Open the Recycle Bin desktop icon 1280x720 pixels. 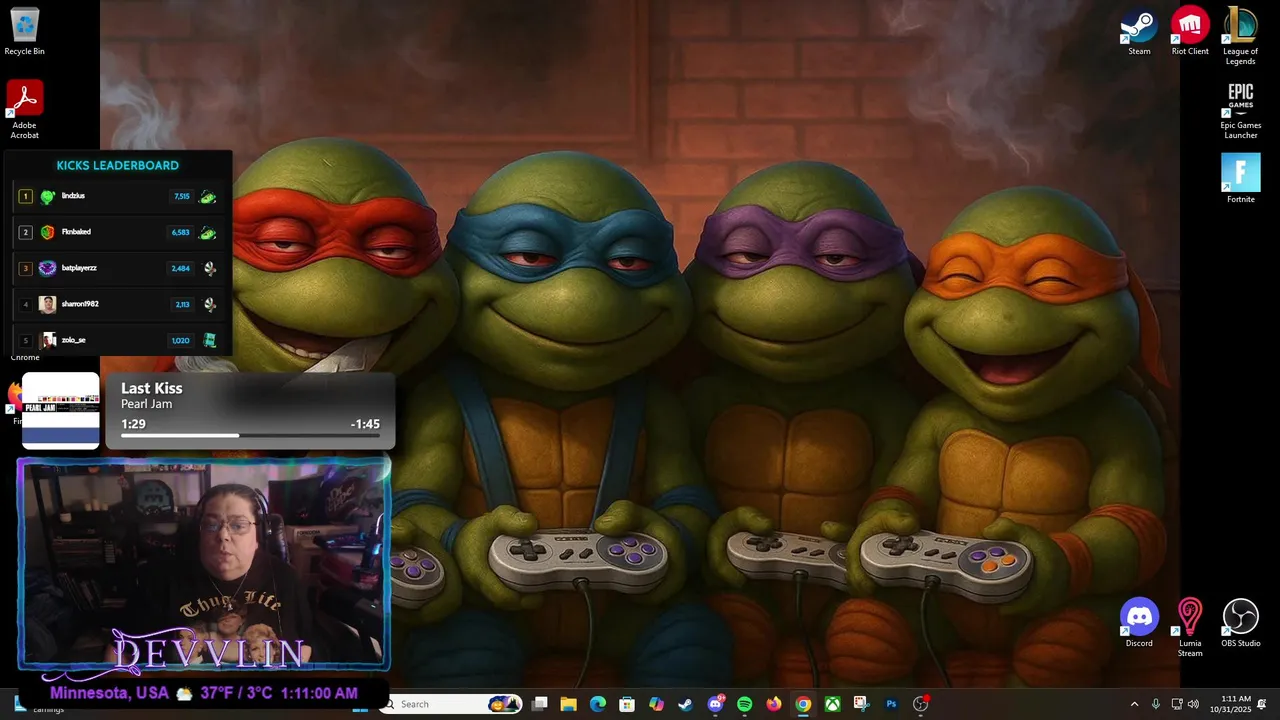pyautogui.click(x=24, y=31)
